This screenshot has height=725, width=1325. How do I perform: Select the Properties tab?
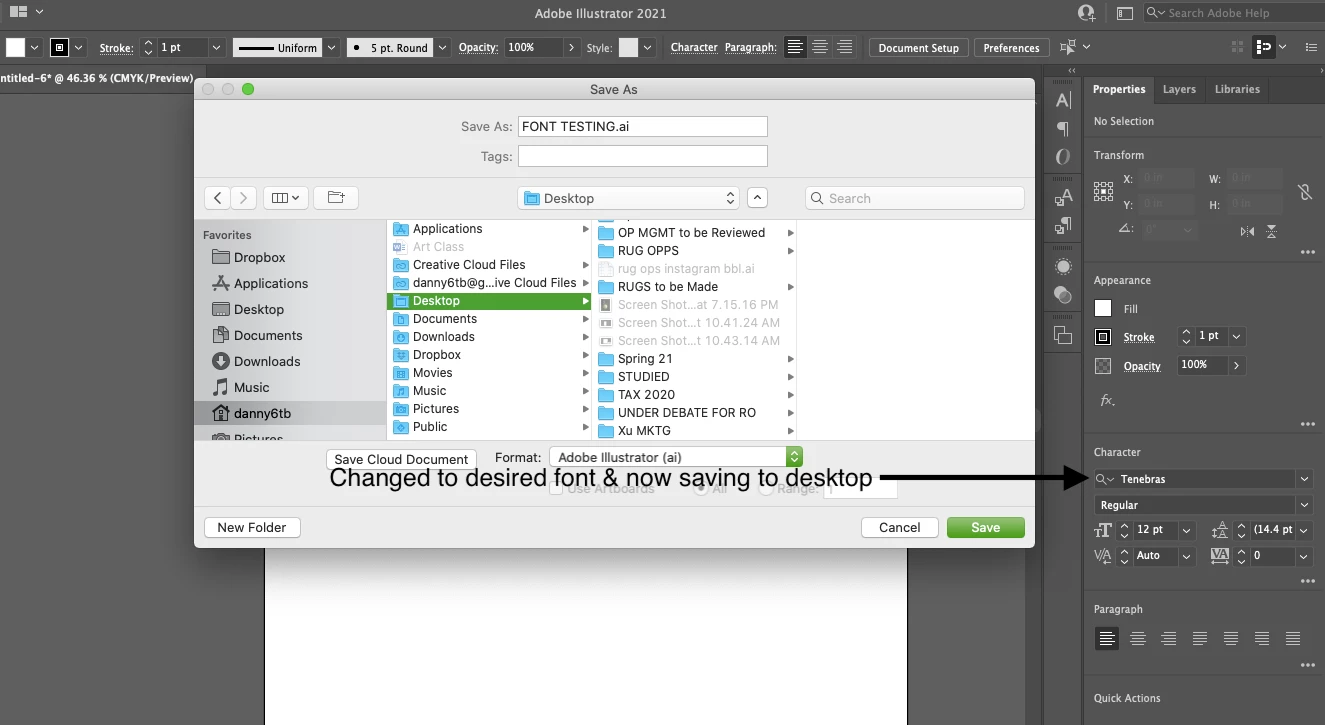[1119, 89]
